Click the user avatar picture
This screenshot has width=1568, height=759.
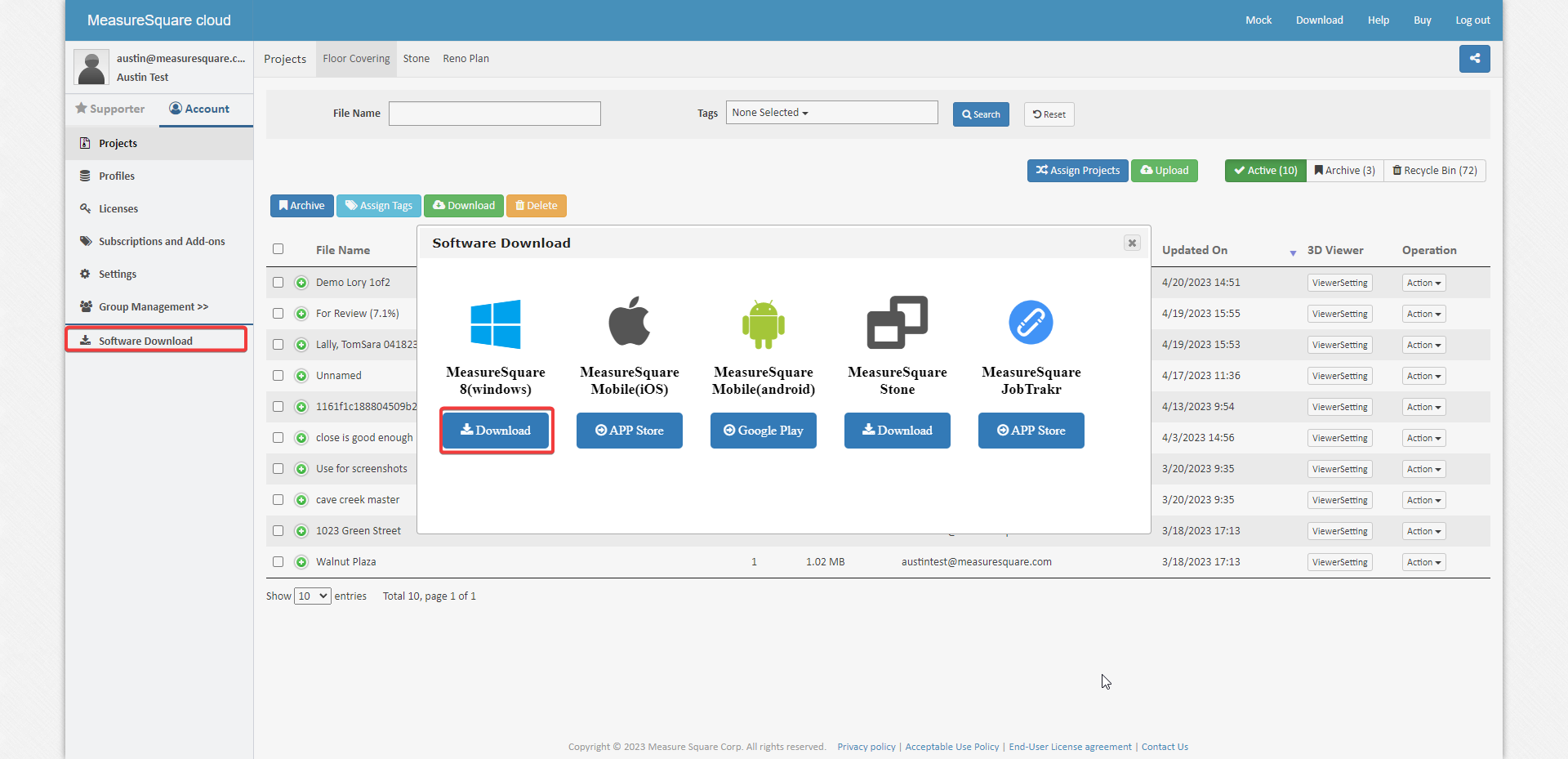[91, 67]
